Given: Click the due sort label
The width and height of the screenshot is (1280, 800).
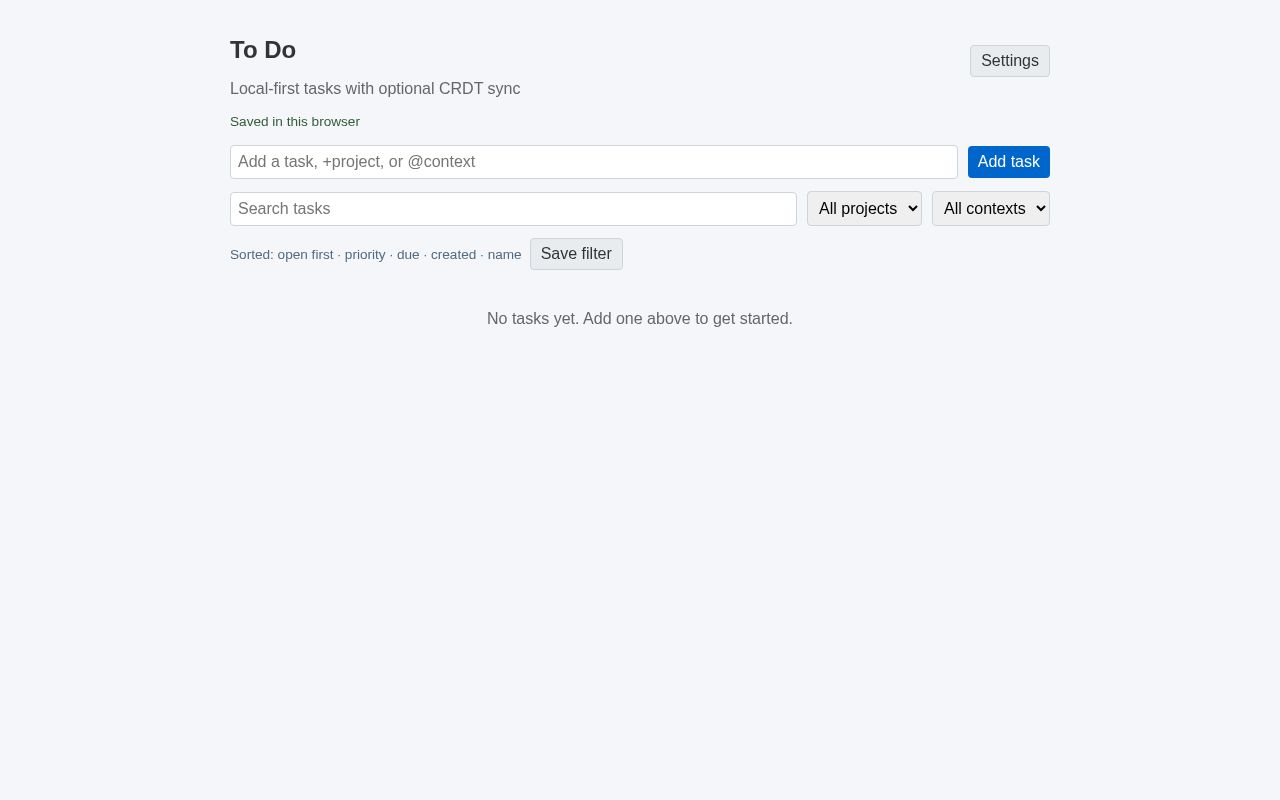Looking at the screenshot, I should (x=408, y=255).
